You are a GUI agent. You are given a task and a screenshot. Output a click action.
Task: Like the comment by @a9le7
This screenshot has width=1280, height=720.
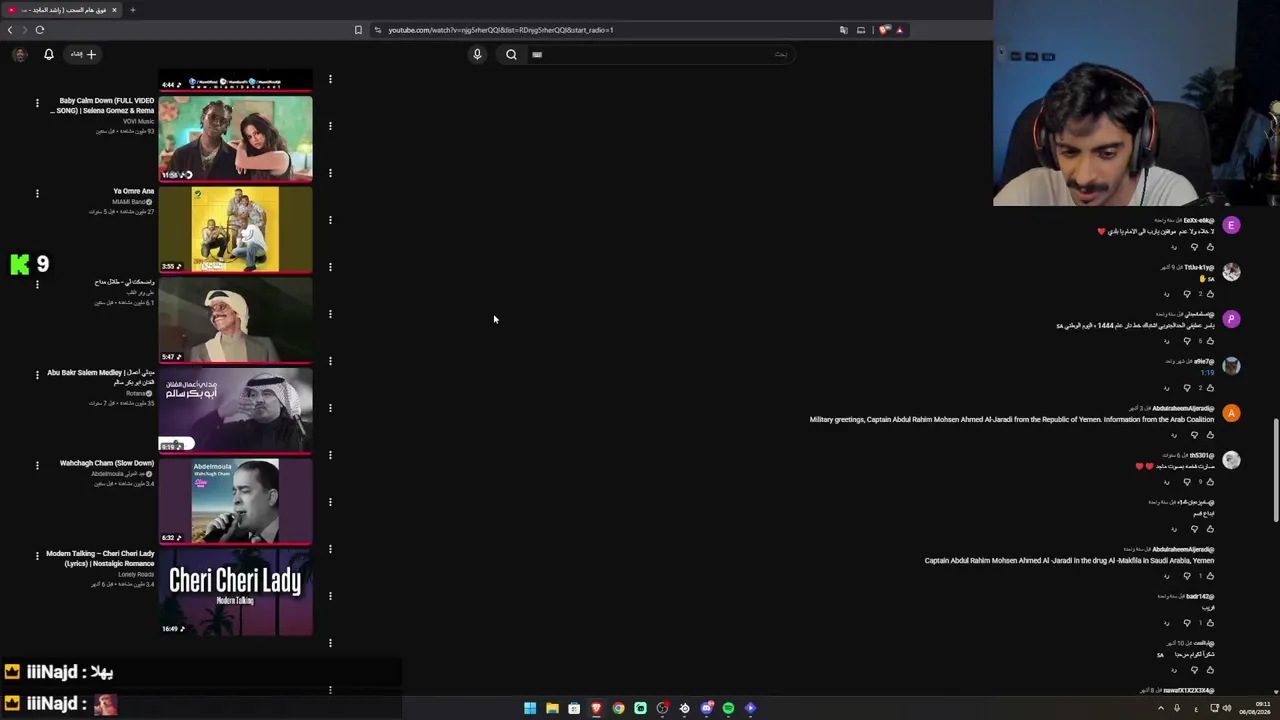click(x=1210, y=388)
